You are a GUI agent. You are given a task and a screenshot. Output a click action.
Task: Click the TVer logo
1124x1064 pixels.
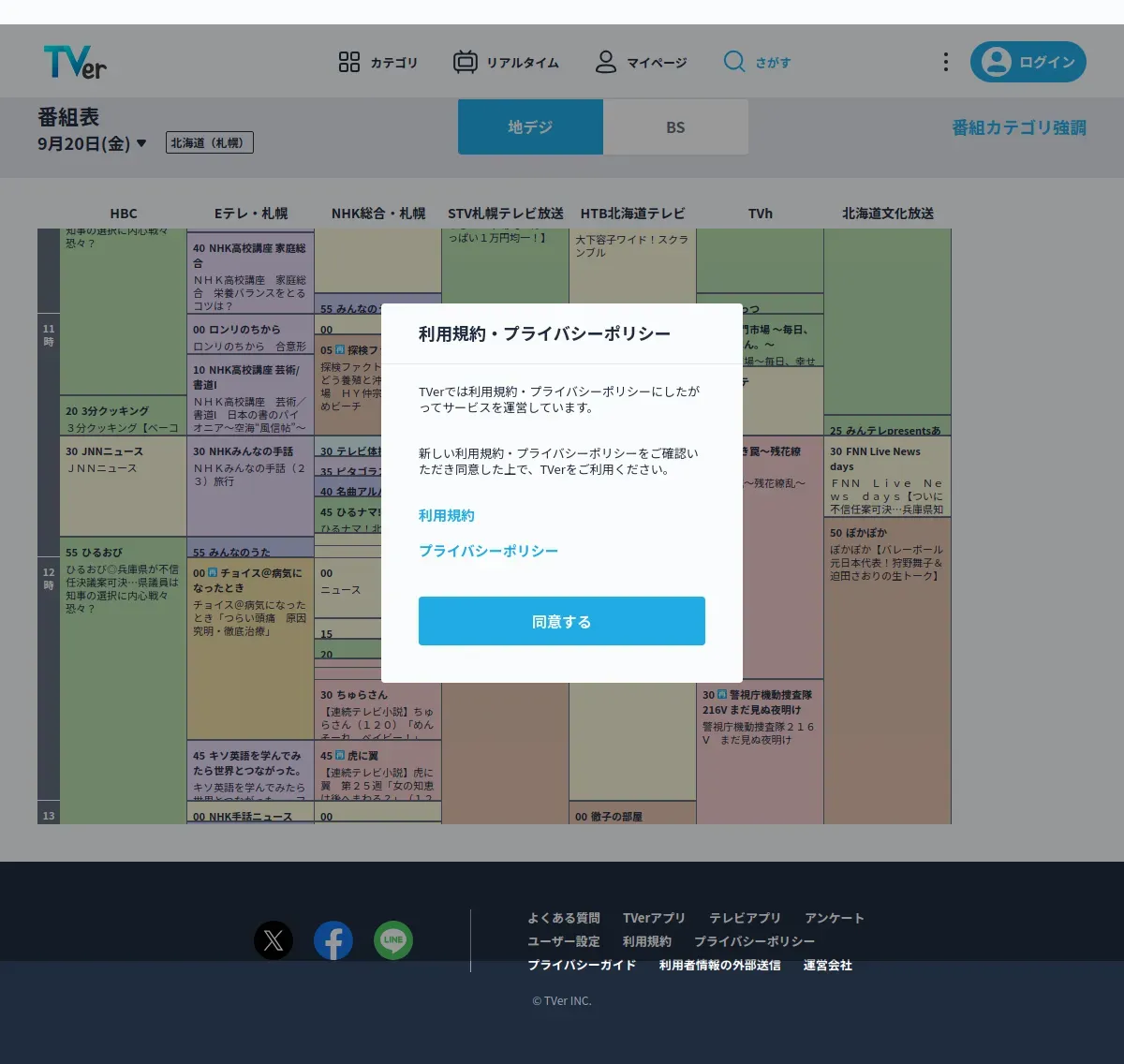pos(75,62)
